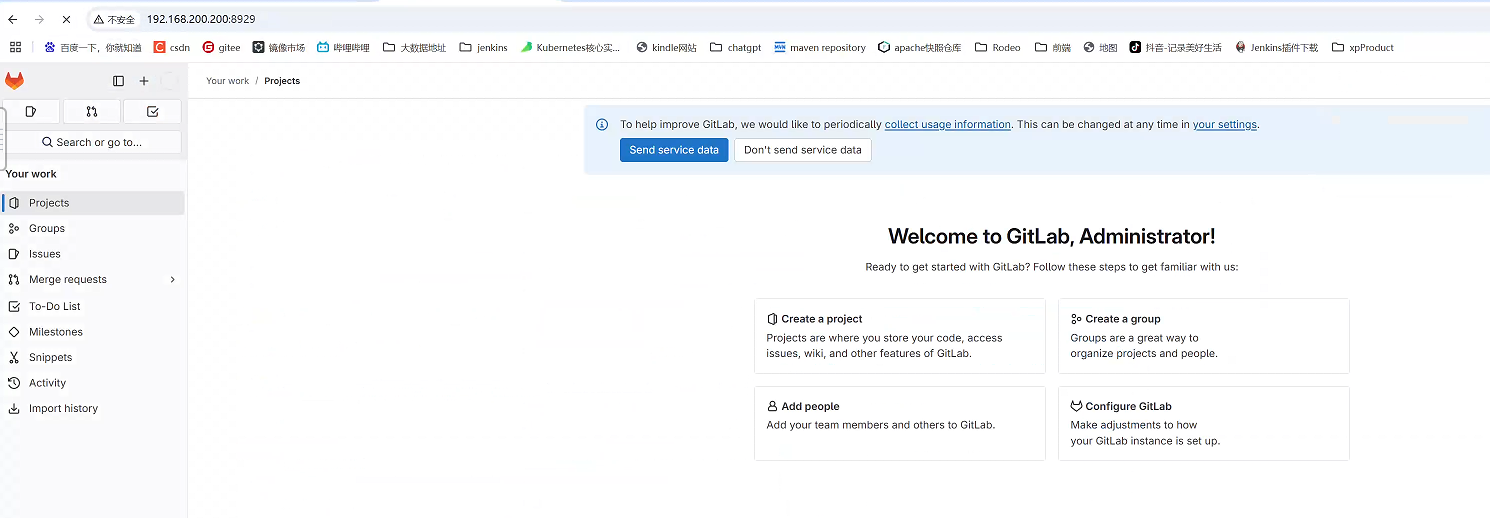Open the jenkins bookmark folder
This screenshot has height=518, width=1490.
[484, 47]
